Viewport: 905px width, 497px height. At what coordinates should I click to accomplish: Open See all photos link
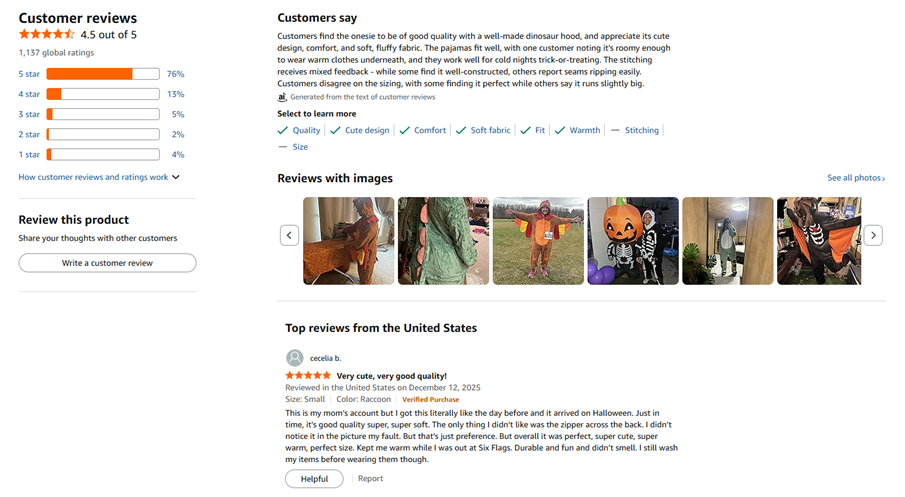coord(855,178)
